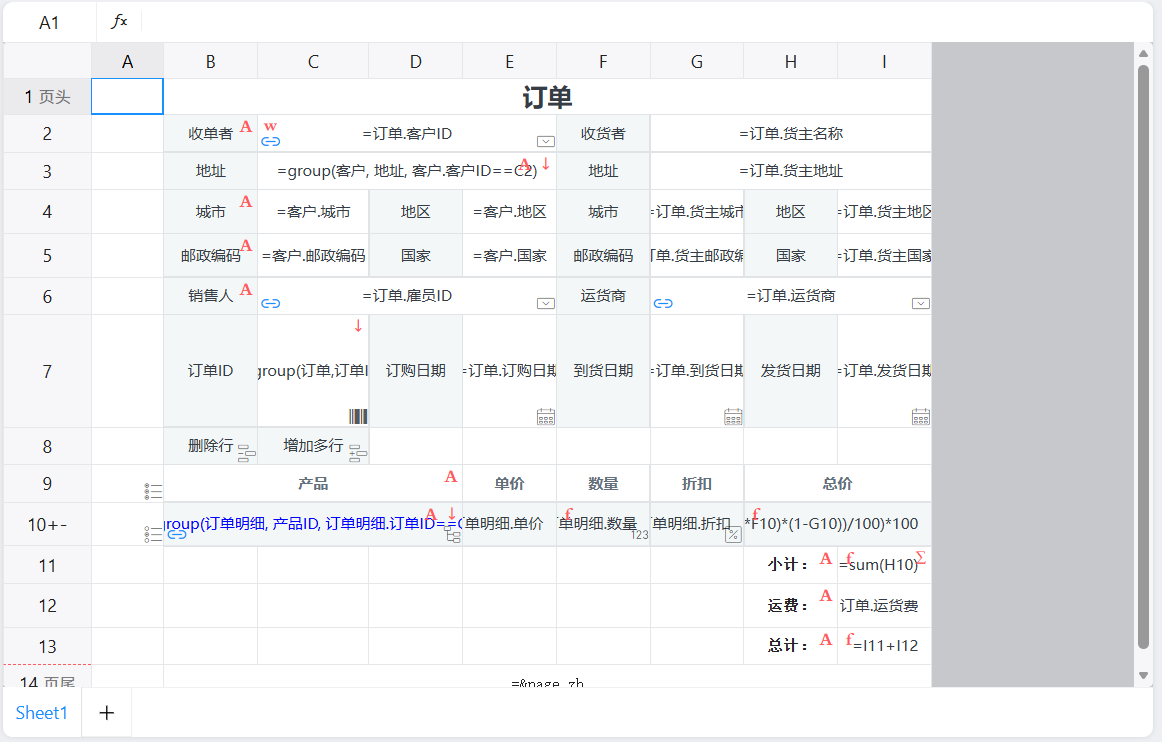This screenshot has height=742, width=1162.
Task: Click the calendar icon in 订单.到货日期 cell
Action: coord(733,417)
